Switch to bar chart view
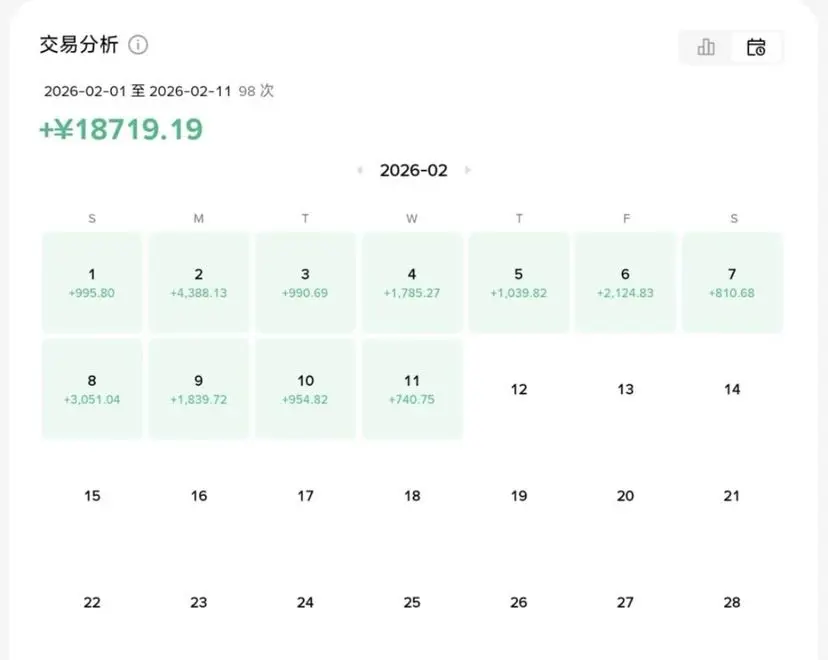This screenshot has width=828, height=660. click(x=706, y=47)
